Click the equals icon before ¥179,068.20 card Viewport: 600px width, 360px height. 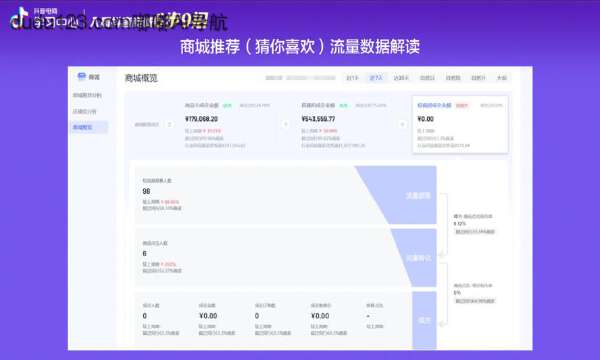coord(170,124)
